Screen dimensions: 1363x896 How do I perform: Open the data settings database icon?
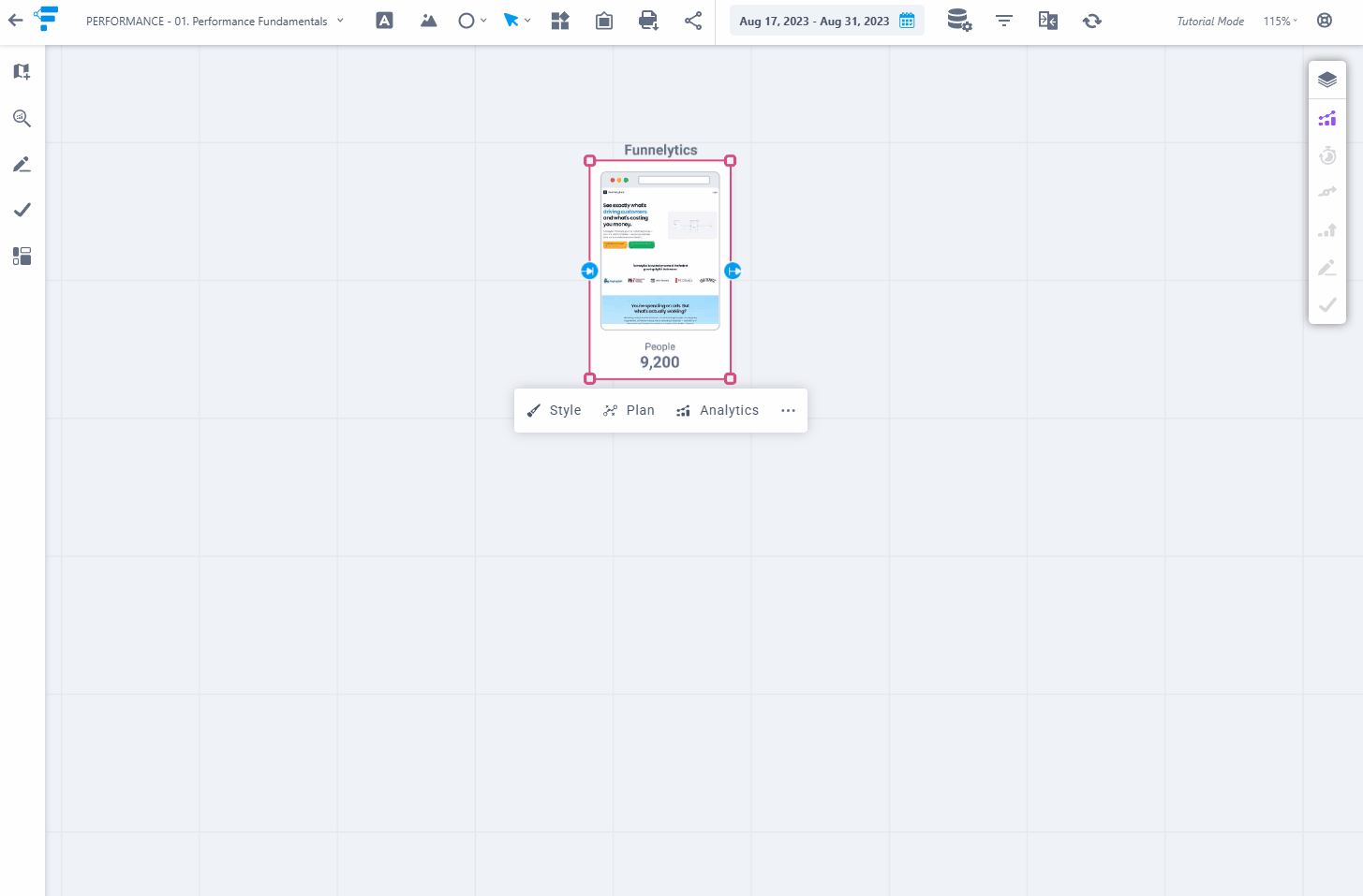[x=959, y=21]
